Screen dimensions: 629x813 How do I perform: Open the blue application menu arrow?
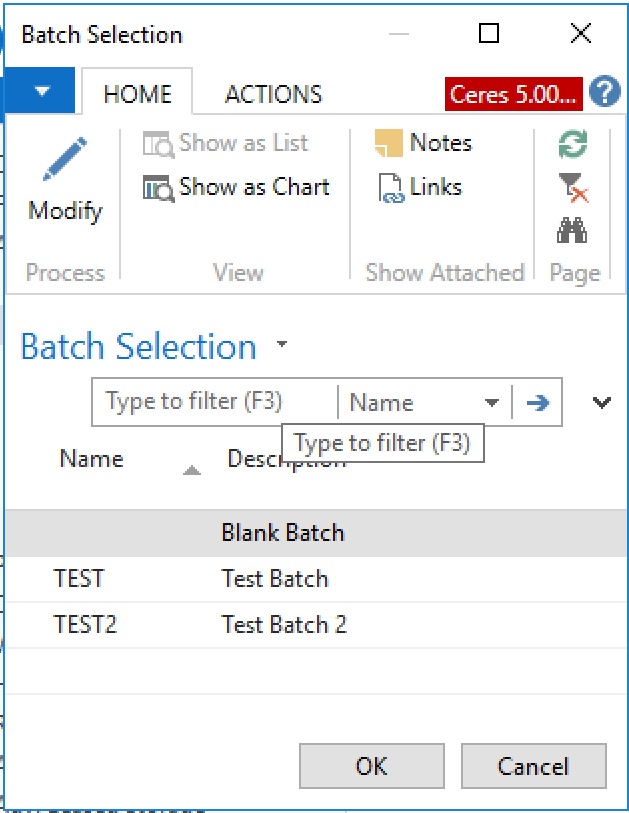40,90
